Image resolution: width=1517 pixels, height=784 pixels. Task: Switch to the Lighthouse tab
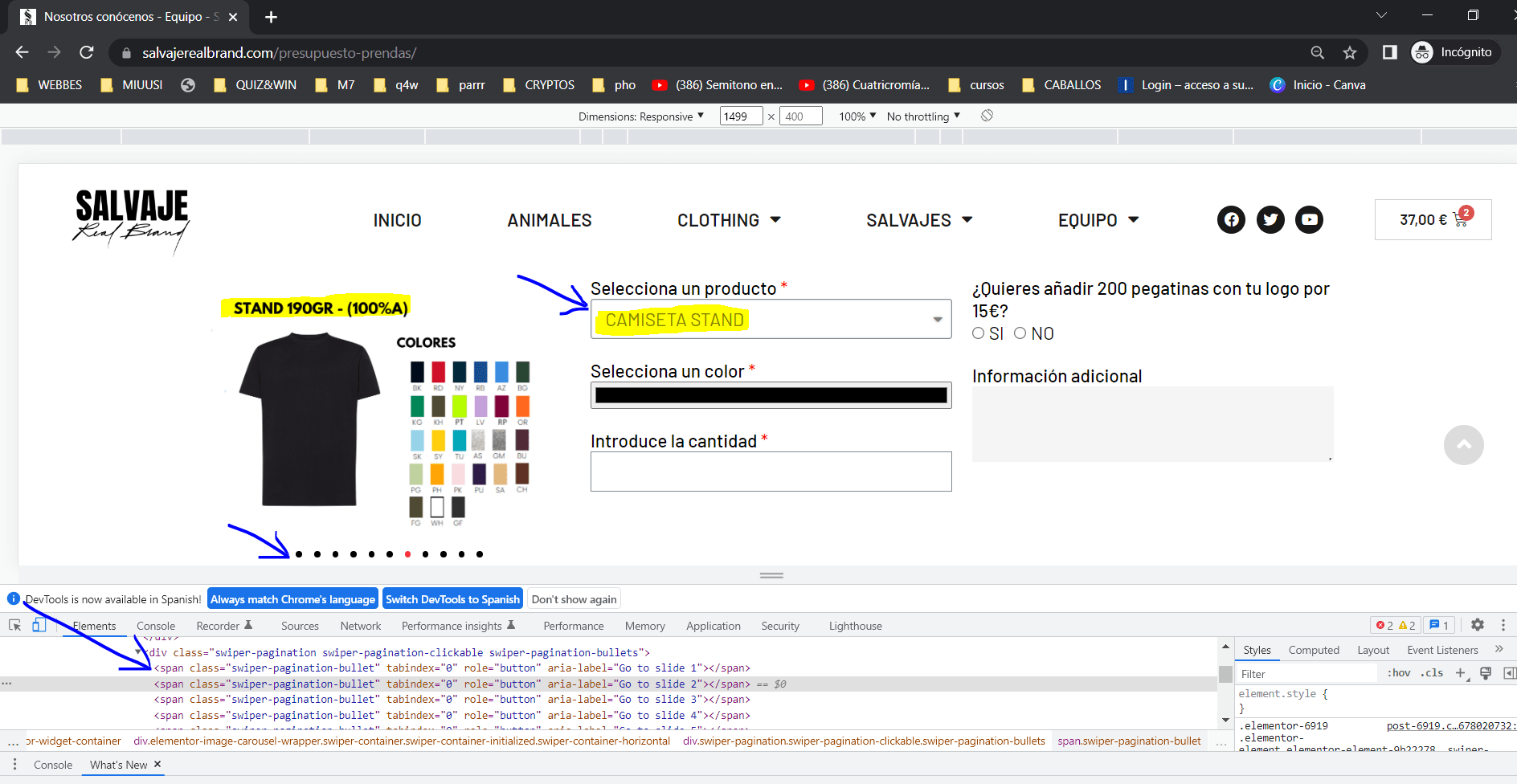pyautogui.click(x=855, y=626)
